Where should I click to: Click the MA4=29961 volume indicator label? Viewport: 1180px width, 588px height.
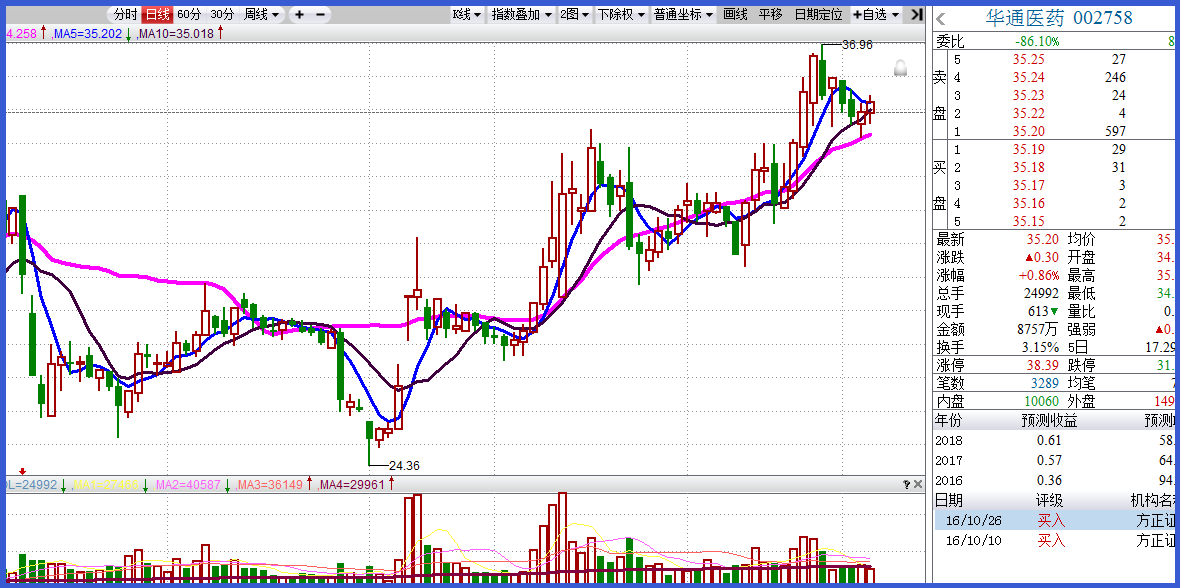point(351,485)
